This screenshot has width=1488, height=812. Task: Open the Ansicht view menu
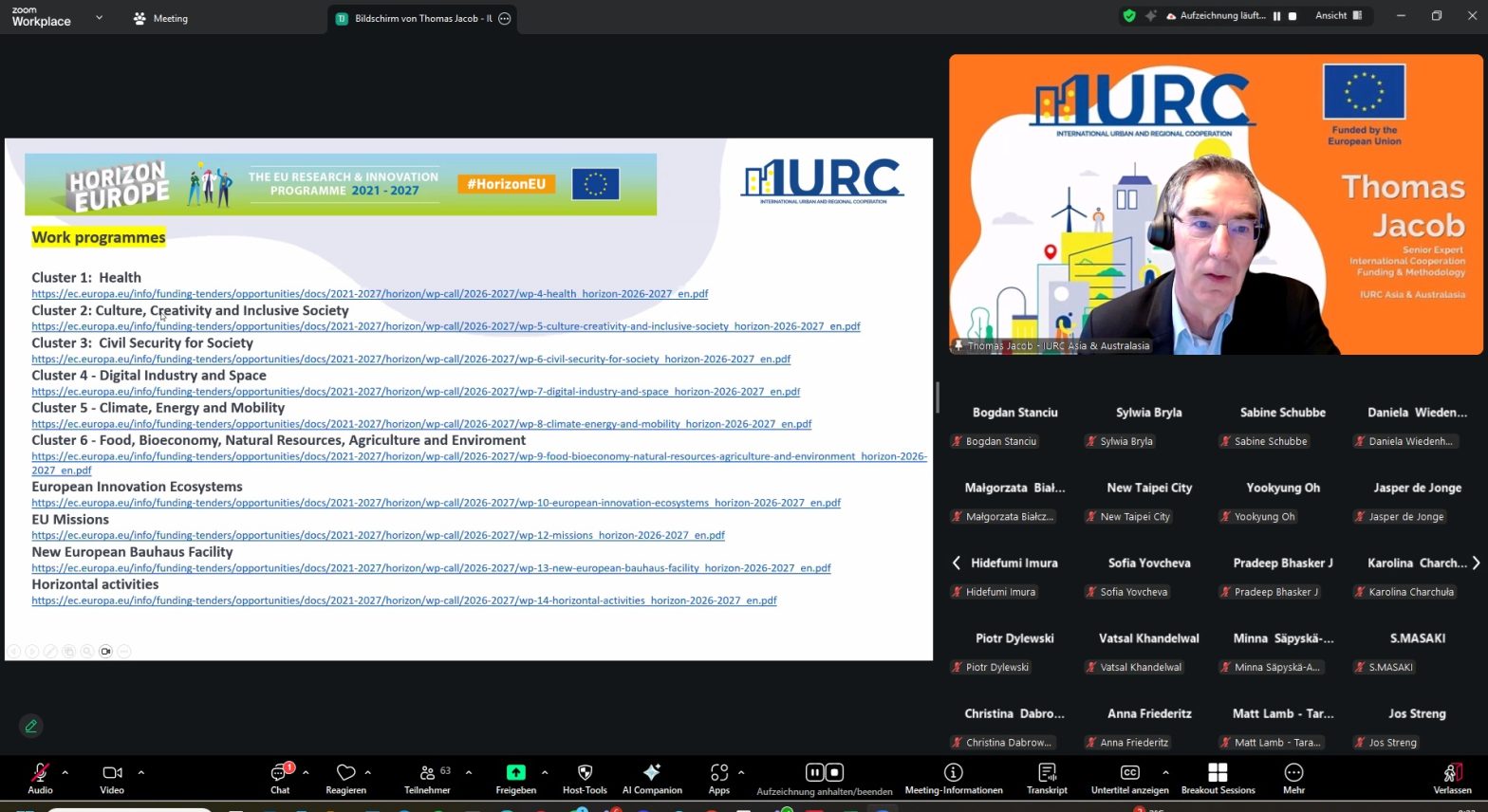pyautogui.click(x=1338, y=15)
